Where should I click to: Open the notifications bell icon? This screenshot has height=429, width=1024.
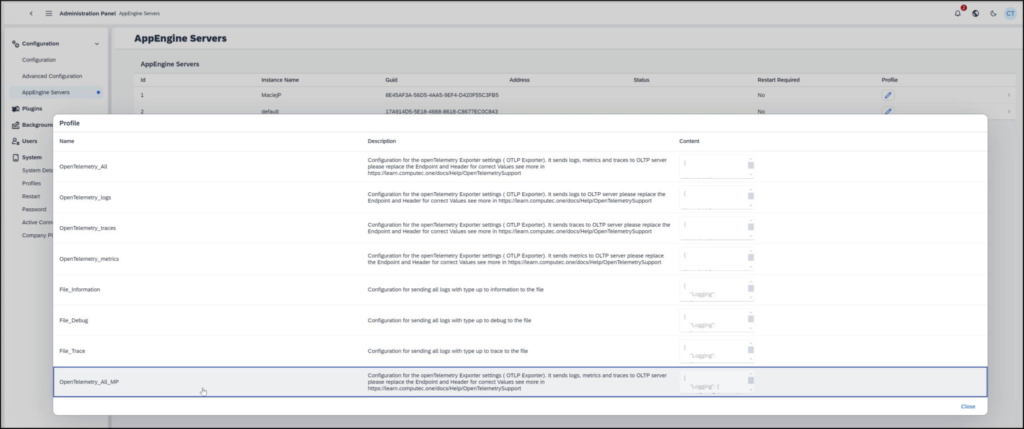pos(958,13)
